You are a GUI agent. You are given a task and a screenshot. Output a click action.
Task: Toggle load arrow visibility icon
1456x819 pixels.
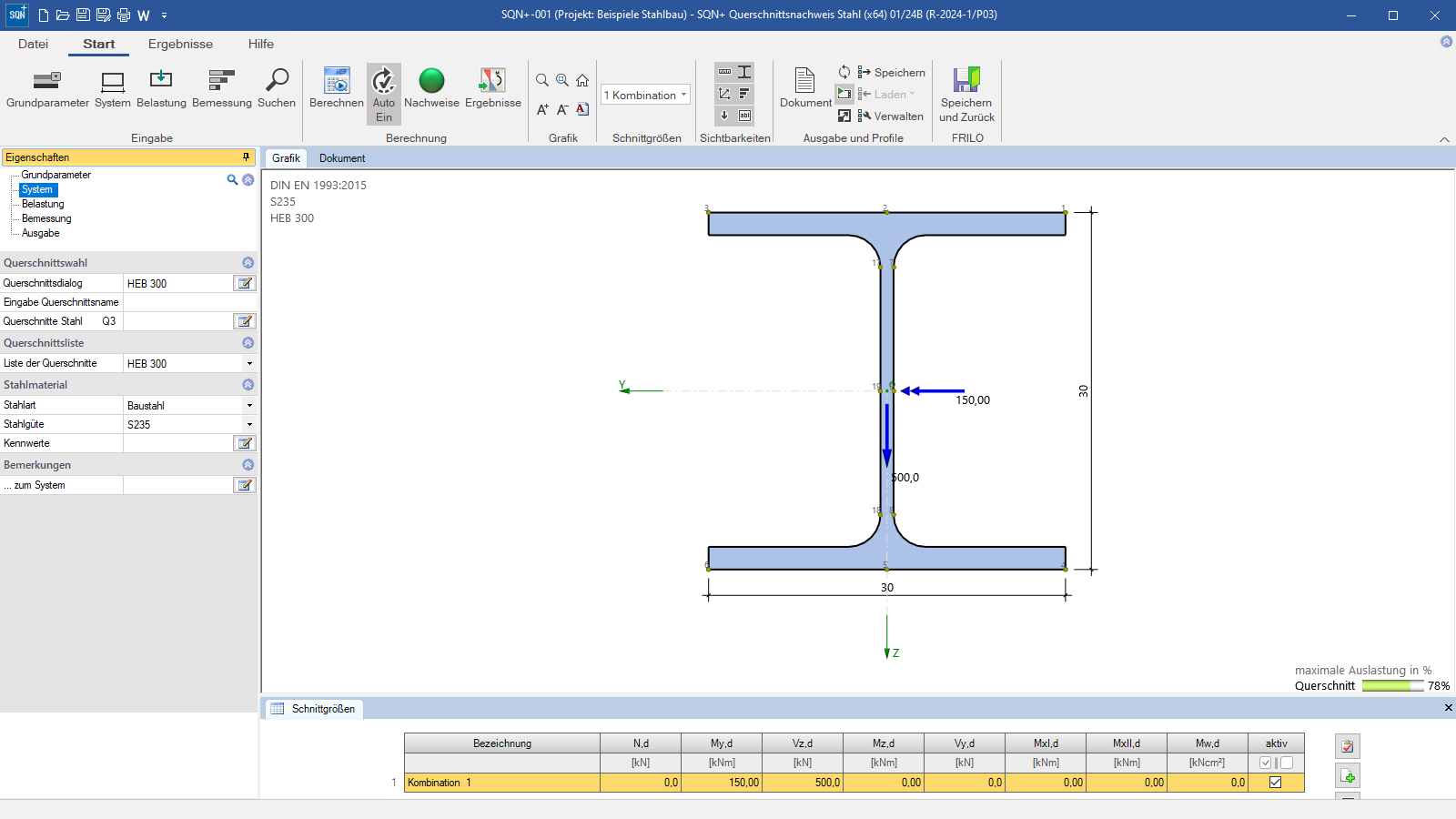724,116
